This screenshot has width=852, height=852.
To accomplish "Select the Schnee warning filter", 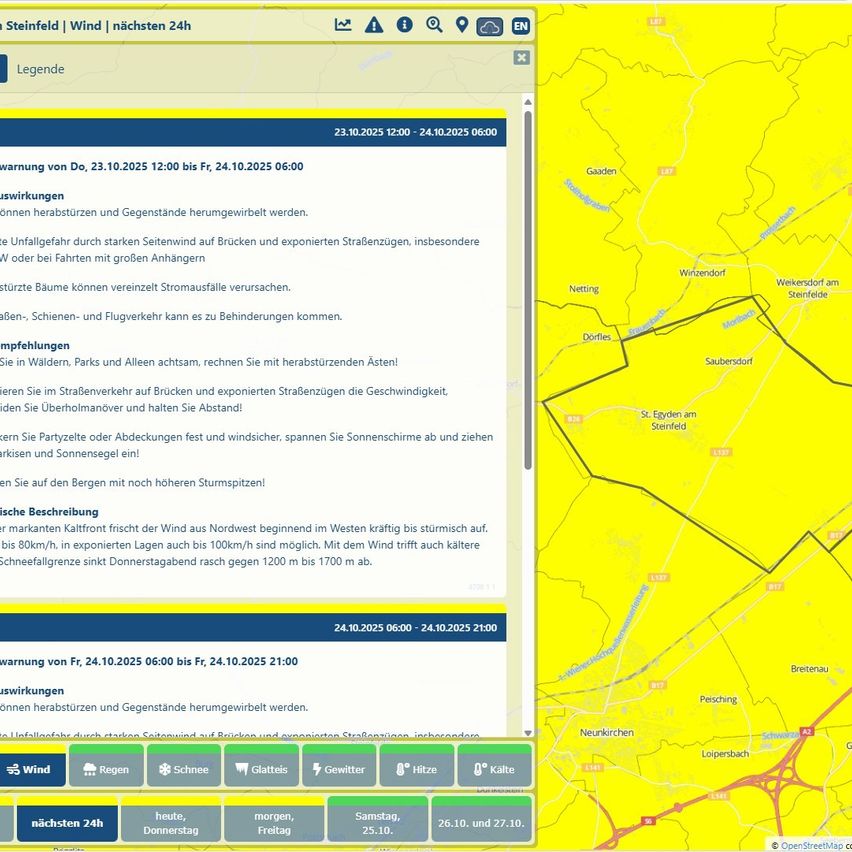I will (x=184, y=769).
